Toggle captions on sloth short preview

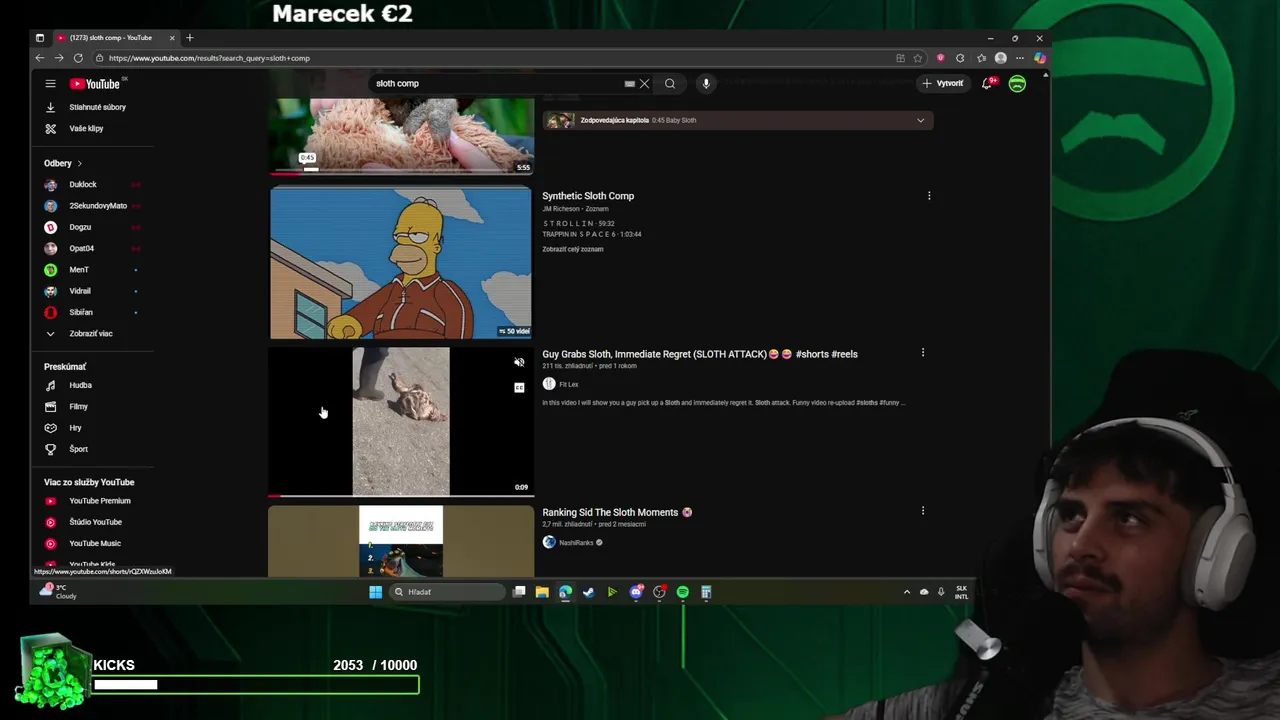[x=519, y=388]
